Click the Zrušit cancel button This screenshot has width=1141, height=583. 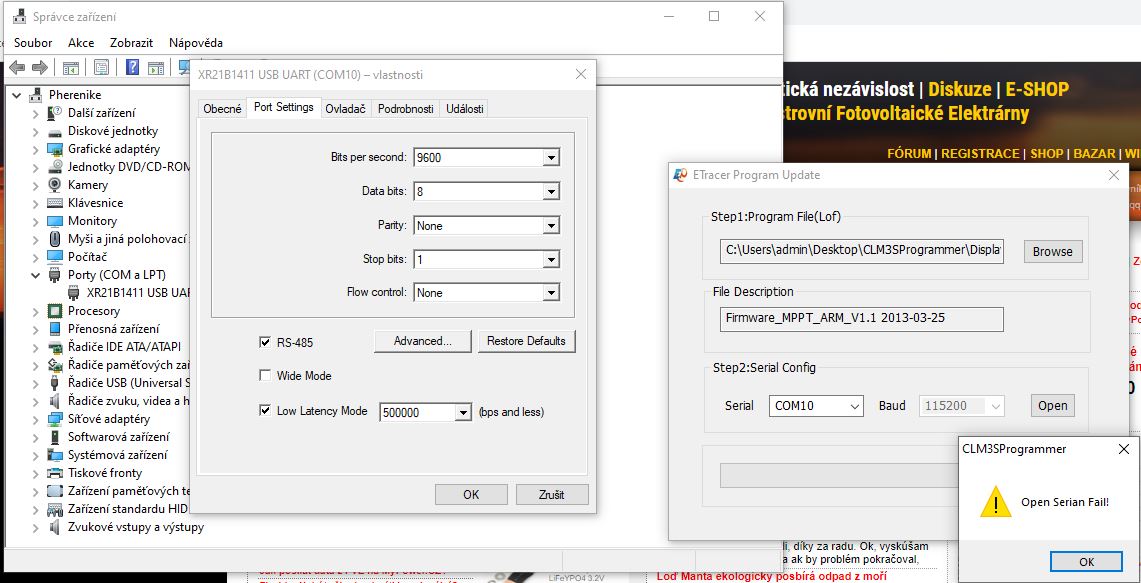(x=552, y=495)
